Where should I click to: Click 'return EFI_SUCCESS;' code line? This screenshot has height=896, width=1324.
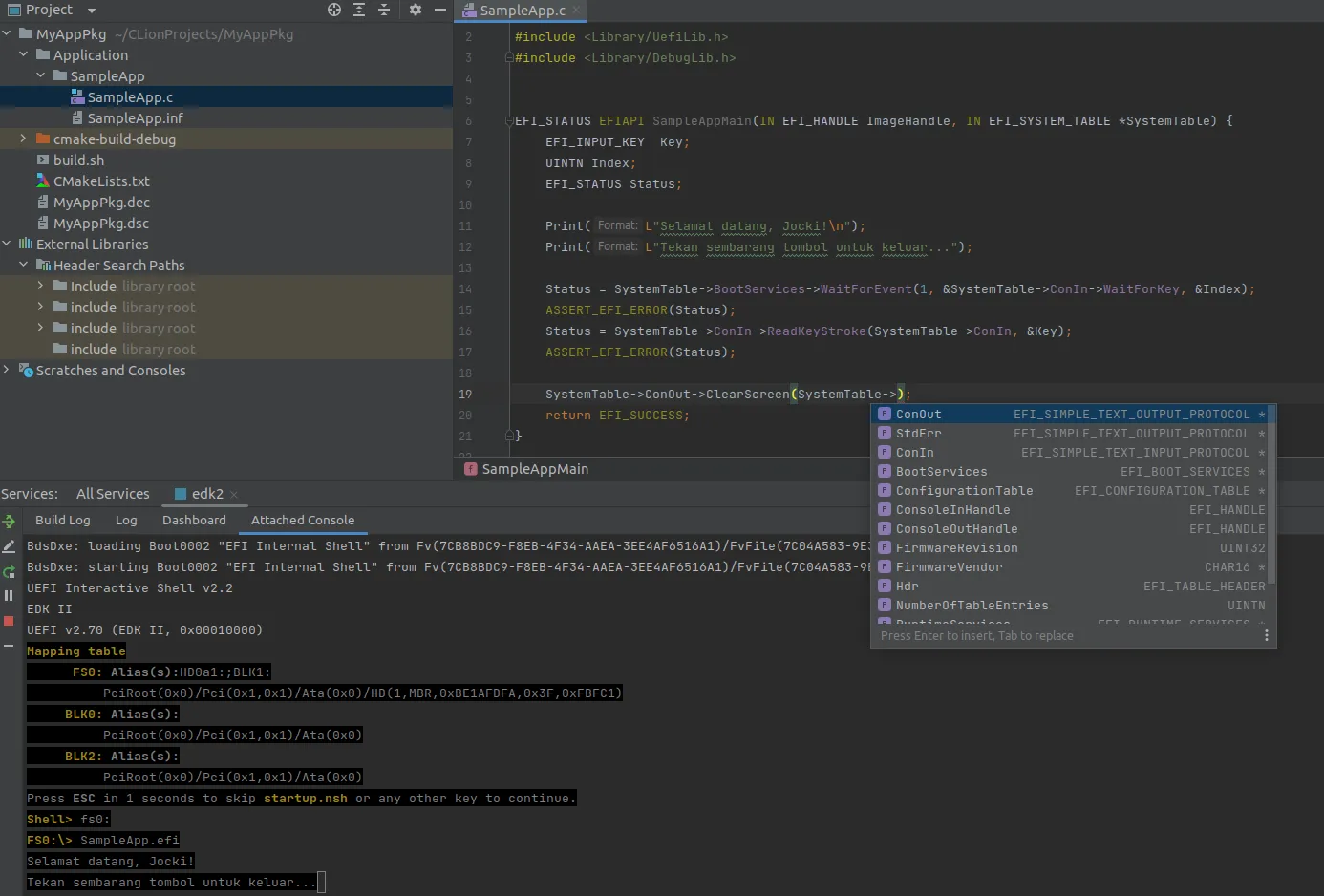point(617,415)
